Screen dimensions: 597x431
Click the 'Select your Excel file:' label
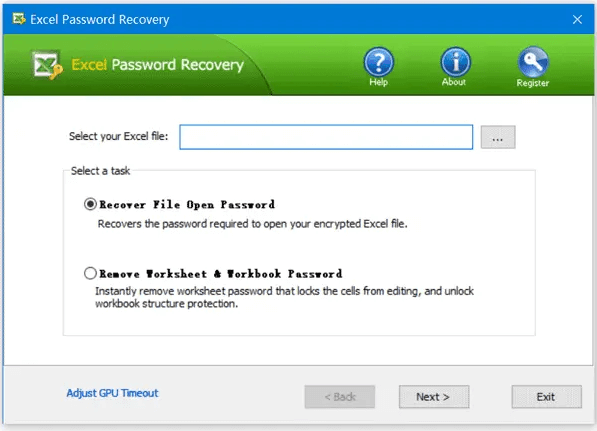pyautogui.click(x=118, y=136)
